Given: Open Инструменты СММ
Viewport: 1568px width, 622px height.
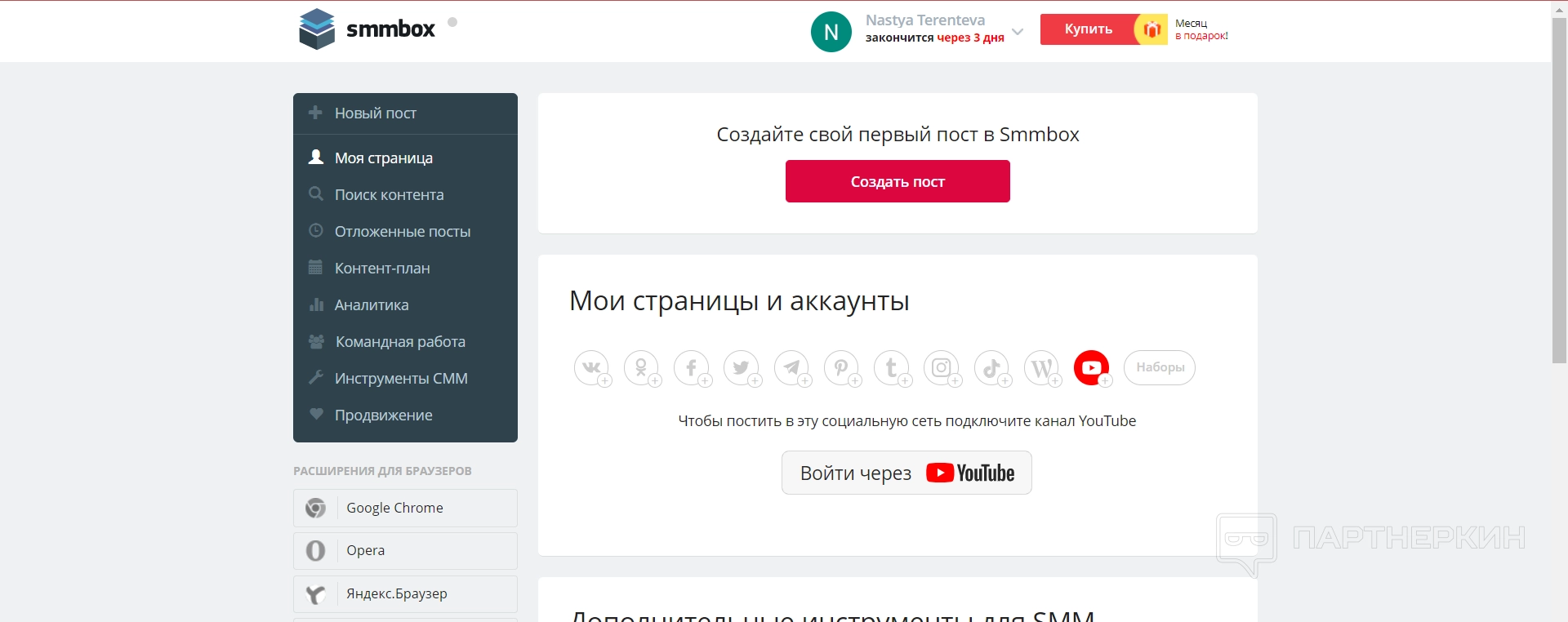Looking at the screenshot, I should click(x=405, y=378).
